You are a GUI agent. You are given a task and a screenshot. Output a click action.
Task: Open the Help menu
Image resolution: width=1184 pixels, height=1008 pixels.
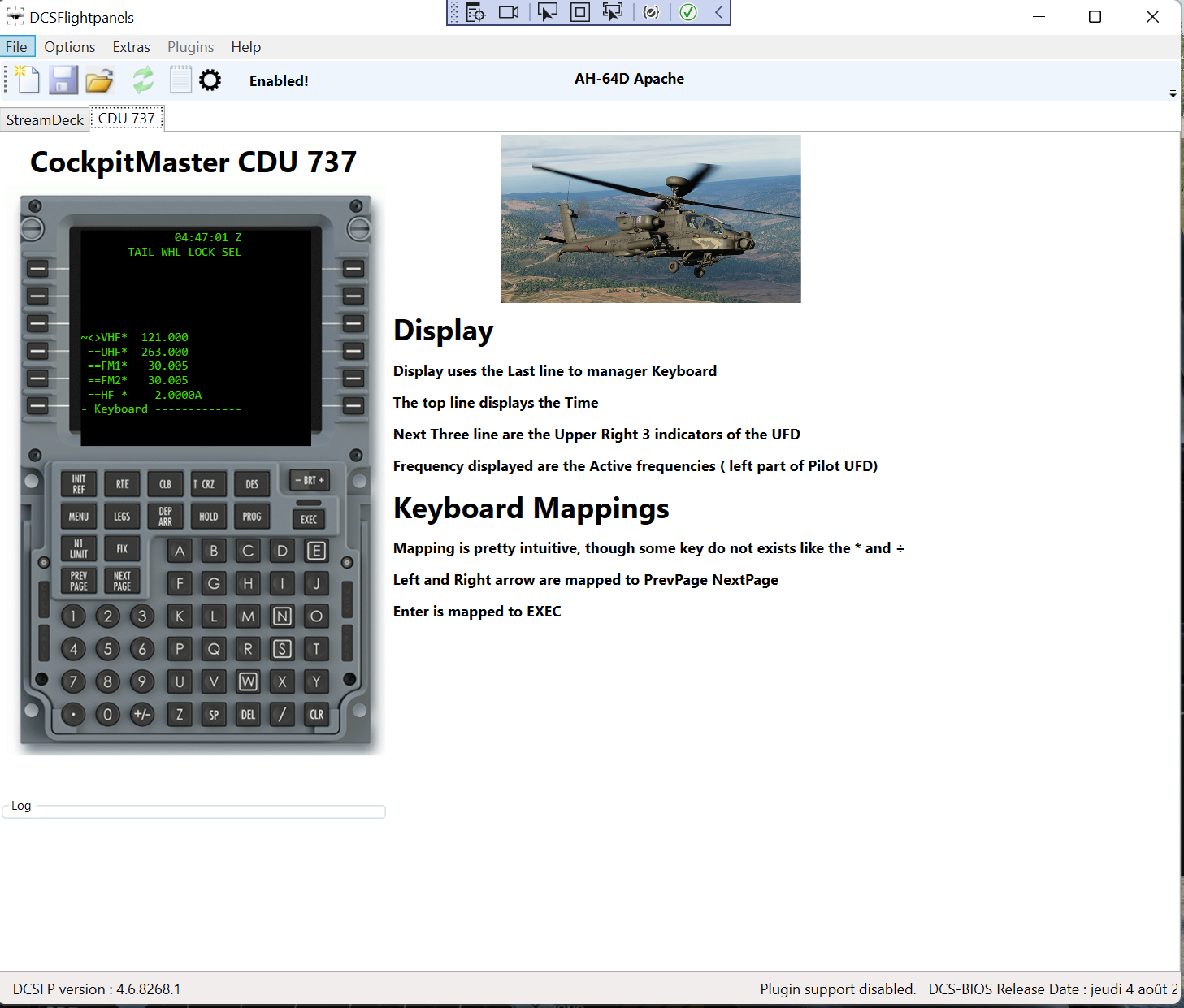245,47
